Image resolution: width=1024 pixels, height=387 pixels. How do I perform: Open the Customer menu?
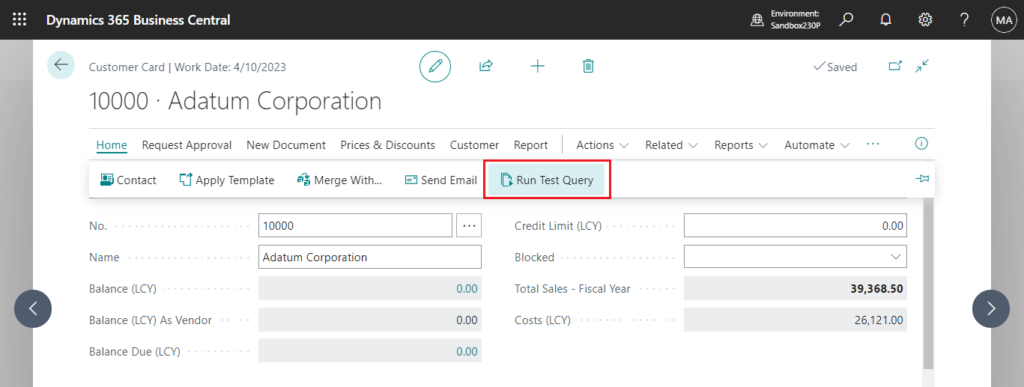475,145
